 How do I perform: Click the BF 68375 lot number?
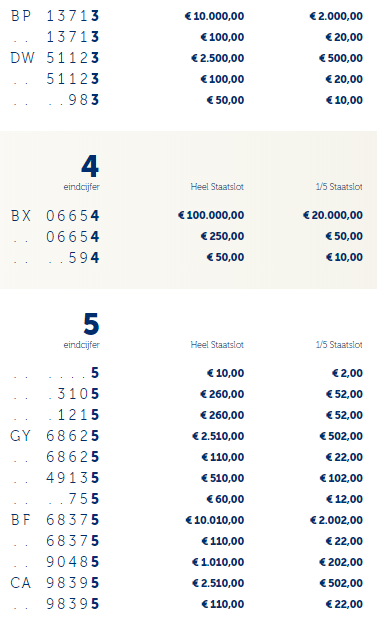[55, 520]
